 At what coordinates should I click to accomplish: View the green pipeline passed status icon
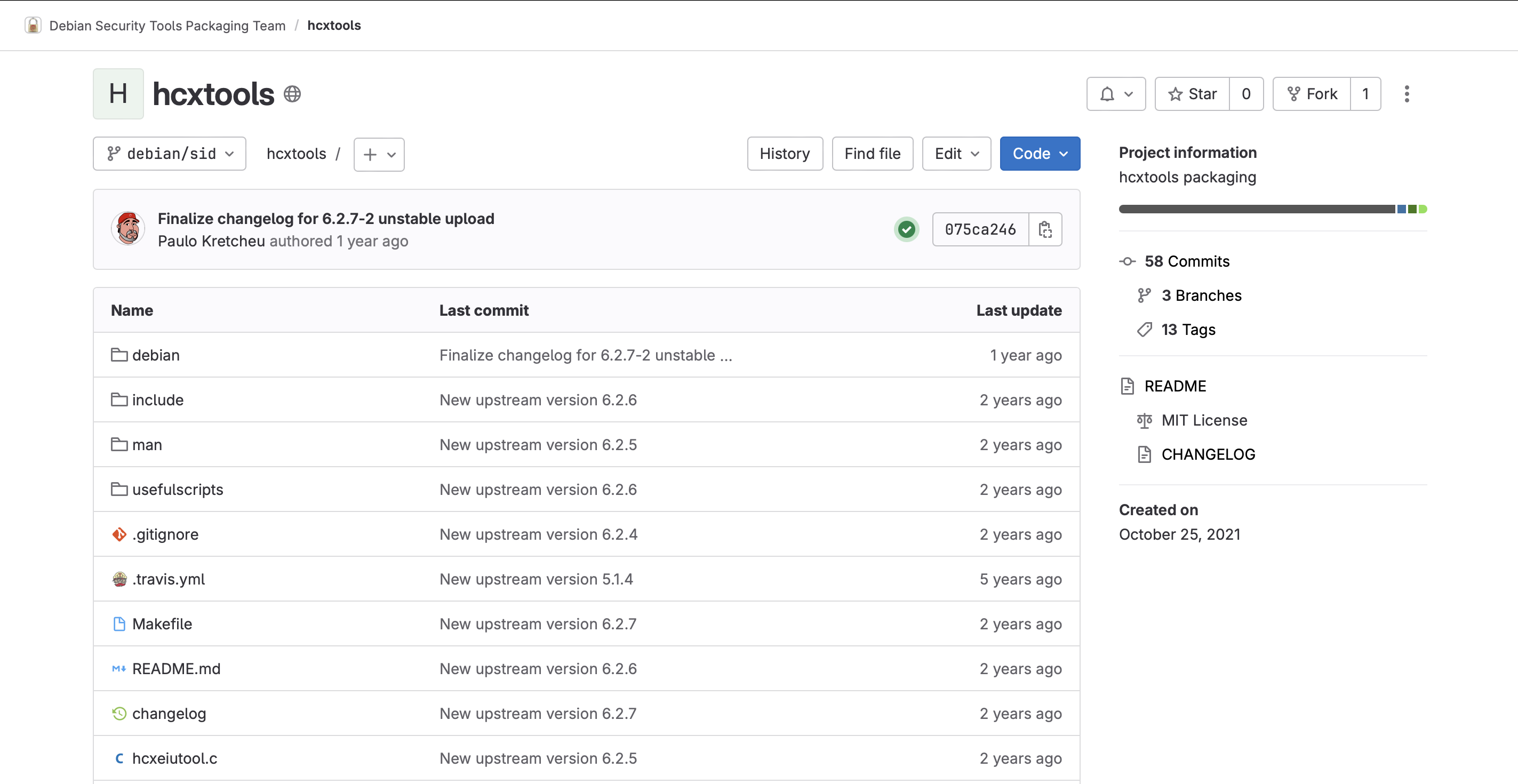coord(906,229)
